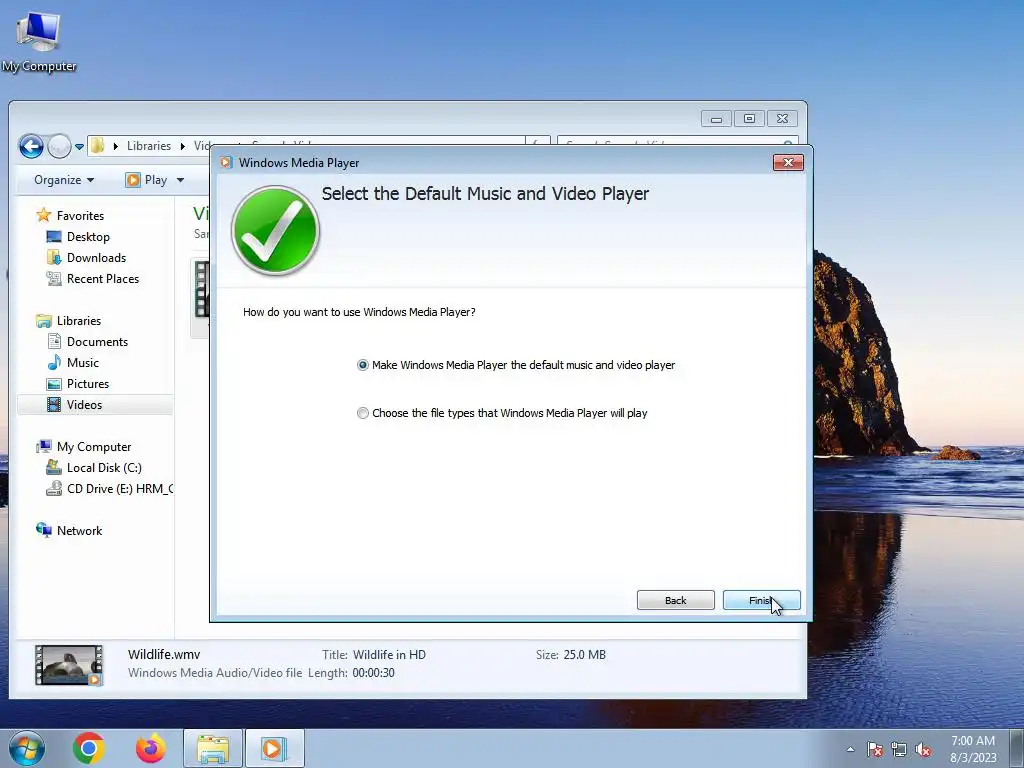Click the Windows Media Player title bar icon
This screenshot has width=1024, height=768.
click(226, 163)
